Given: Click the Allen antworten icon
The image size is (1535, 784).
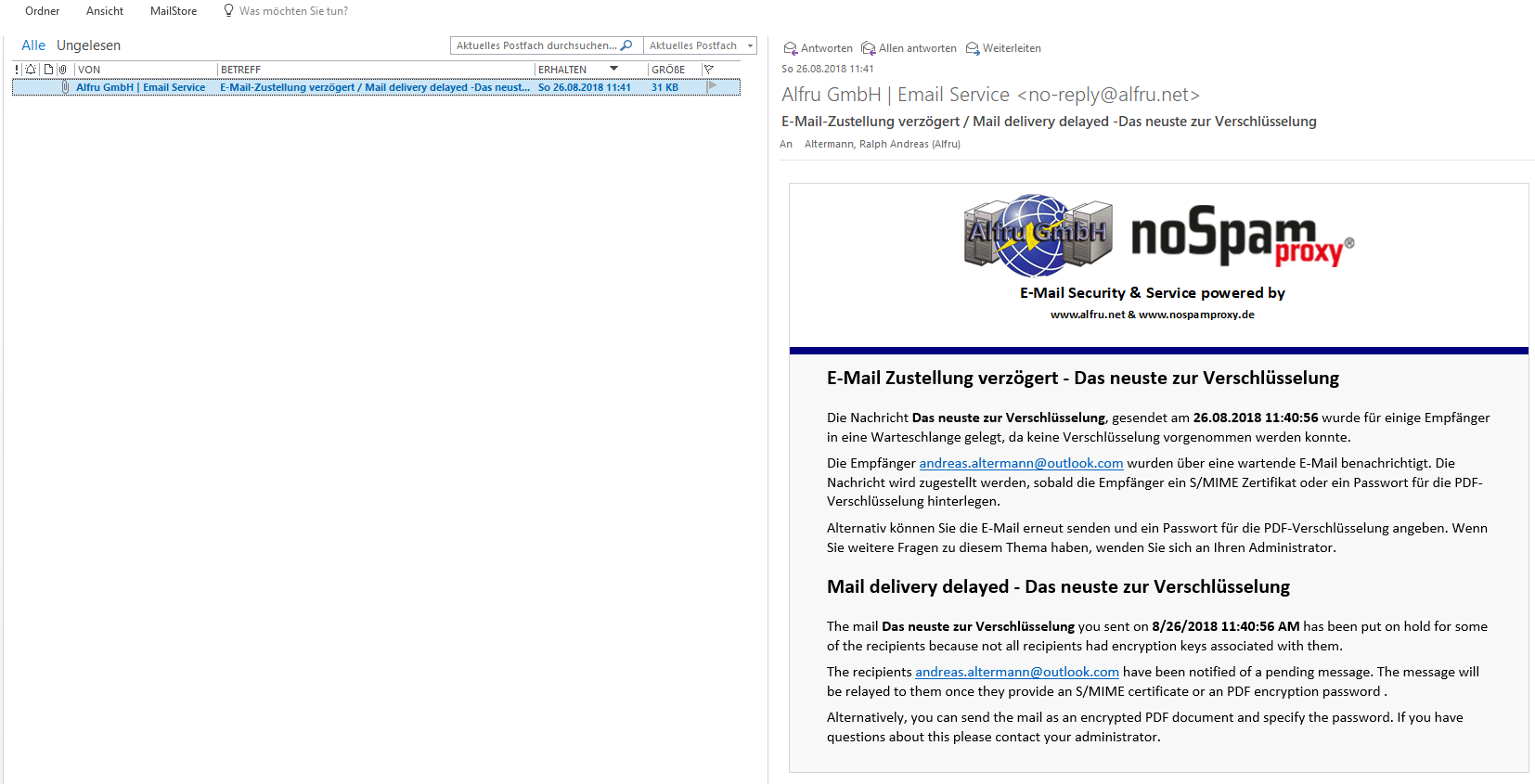Looking at the screenshot, I should click(868, 48).
